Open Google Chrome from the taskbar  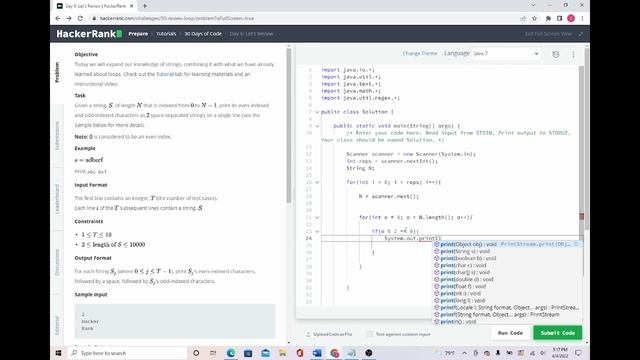[x=335, y=353]
